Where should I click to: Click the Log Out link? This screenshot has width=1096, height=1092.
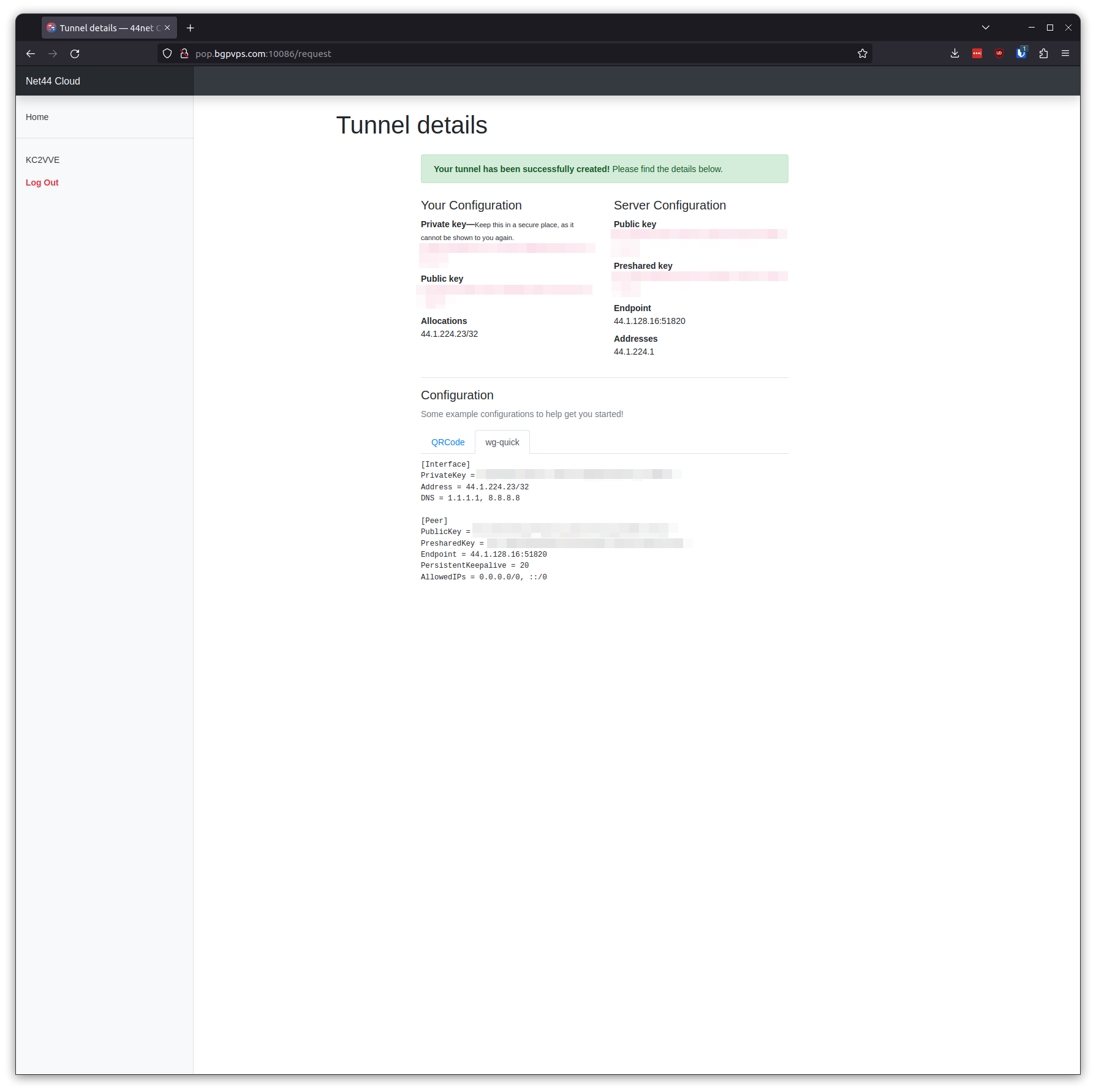pyautogui.click(x=42, y=183)
